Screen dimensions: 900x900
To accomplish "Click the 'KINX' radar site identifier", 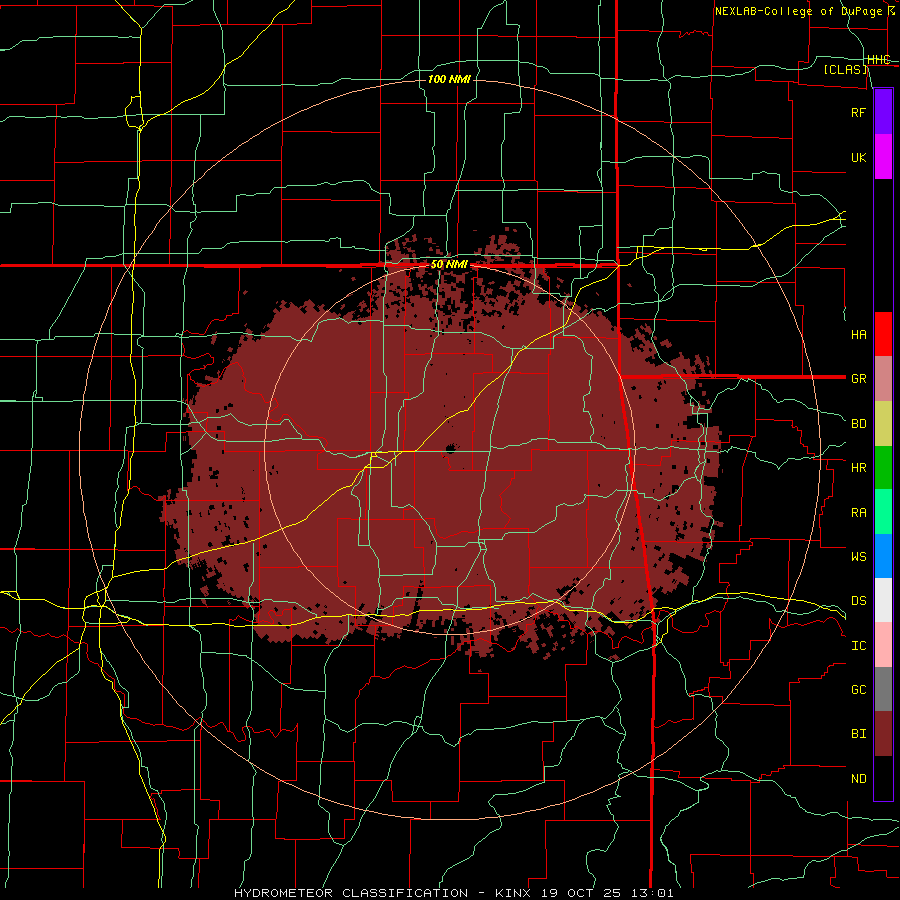I will click(513, 893).
